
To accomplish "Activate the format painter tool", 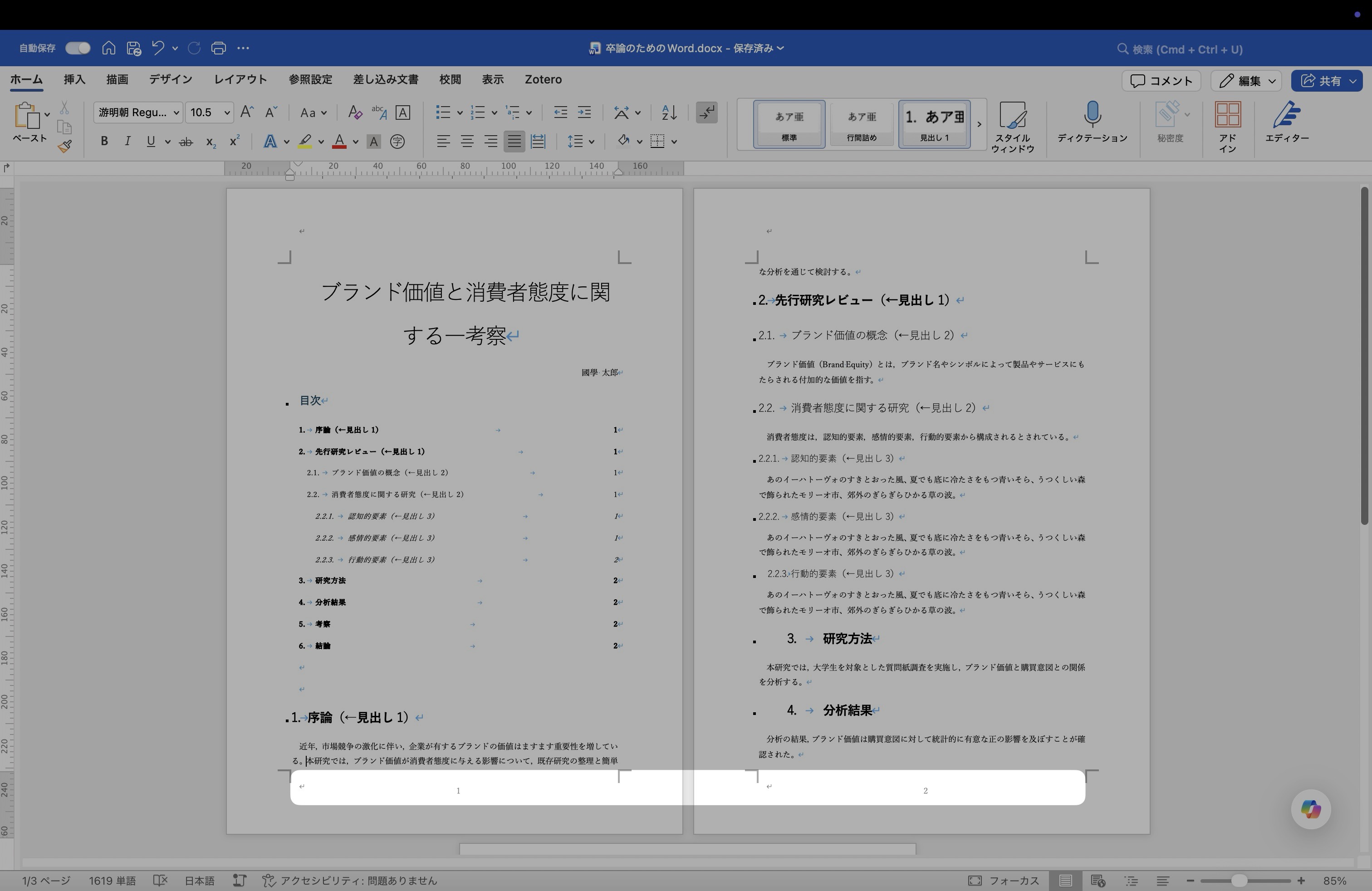I will point(65,146).
